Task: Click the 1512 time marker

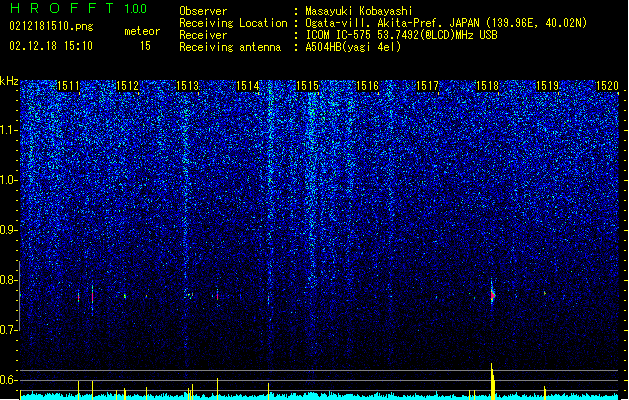Action: (x=128, y=86)
